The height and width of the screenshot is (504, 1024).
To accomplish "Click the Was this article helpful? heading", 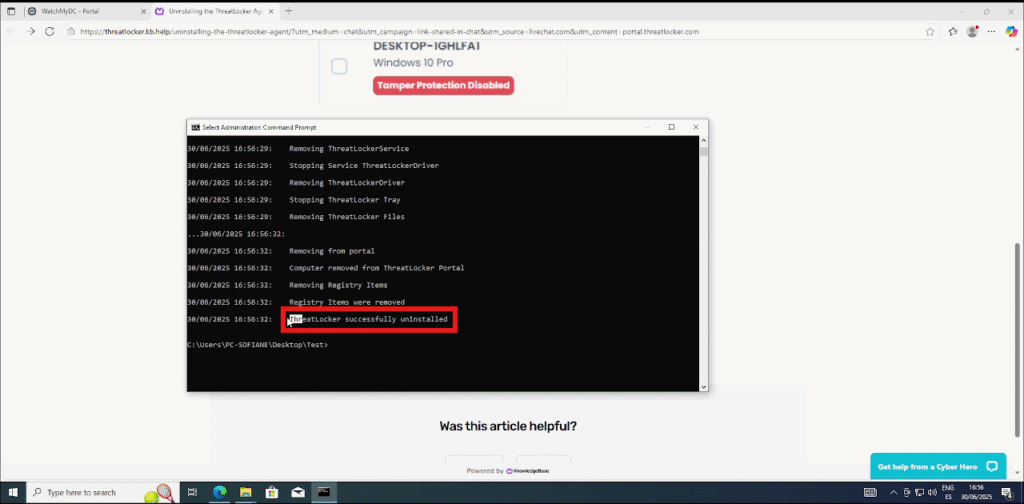I will click(x=508, y=426).
